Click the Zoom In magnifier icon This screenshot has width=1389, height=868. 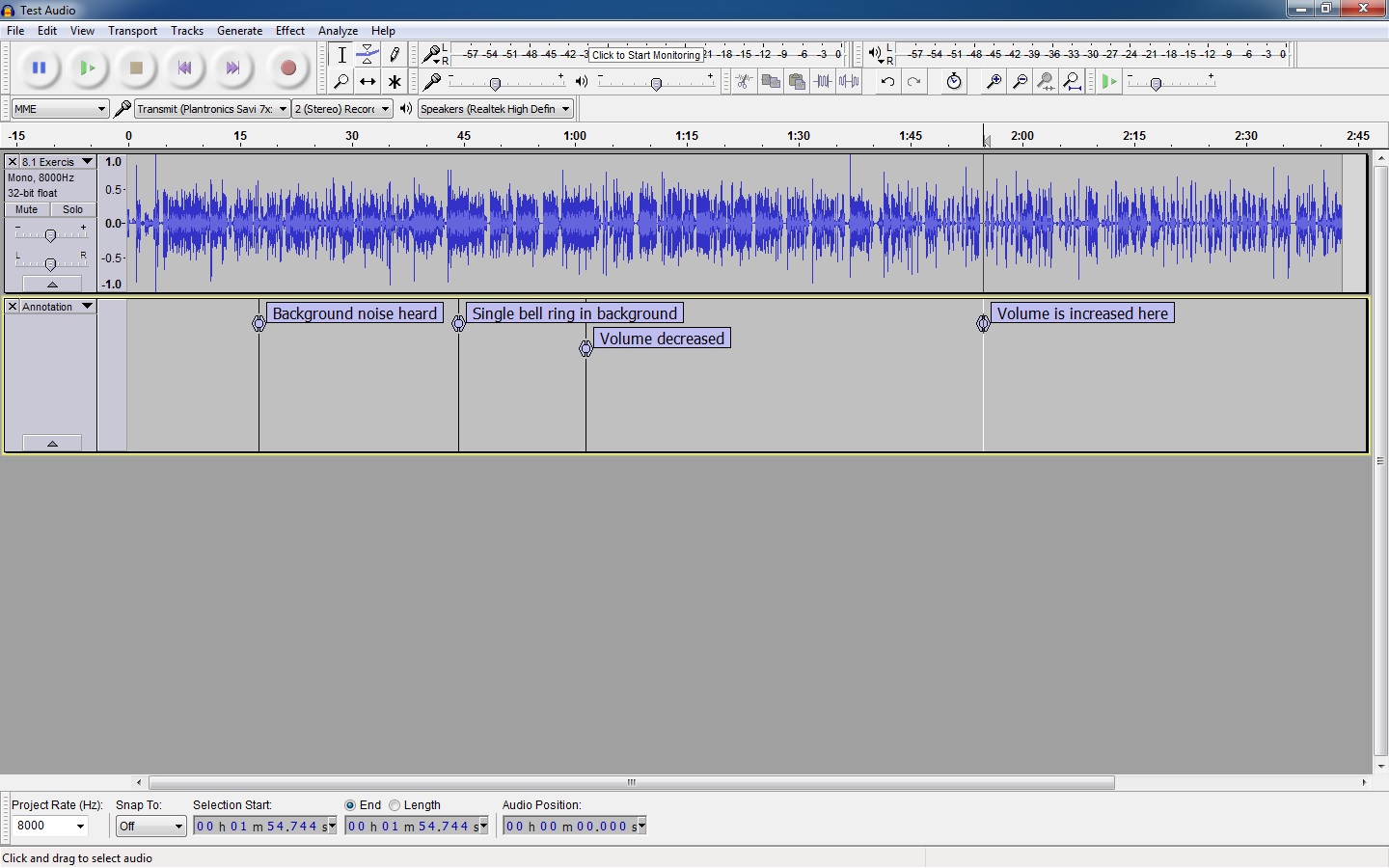tap(993, 82)
